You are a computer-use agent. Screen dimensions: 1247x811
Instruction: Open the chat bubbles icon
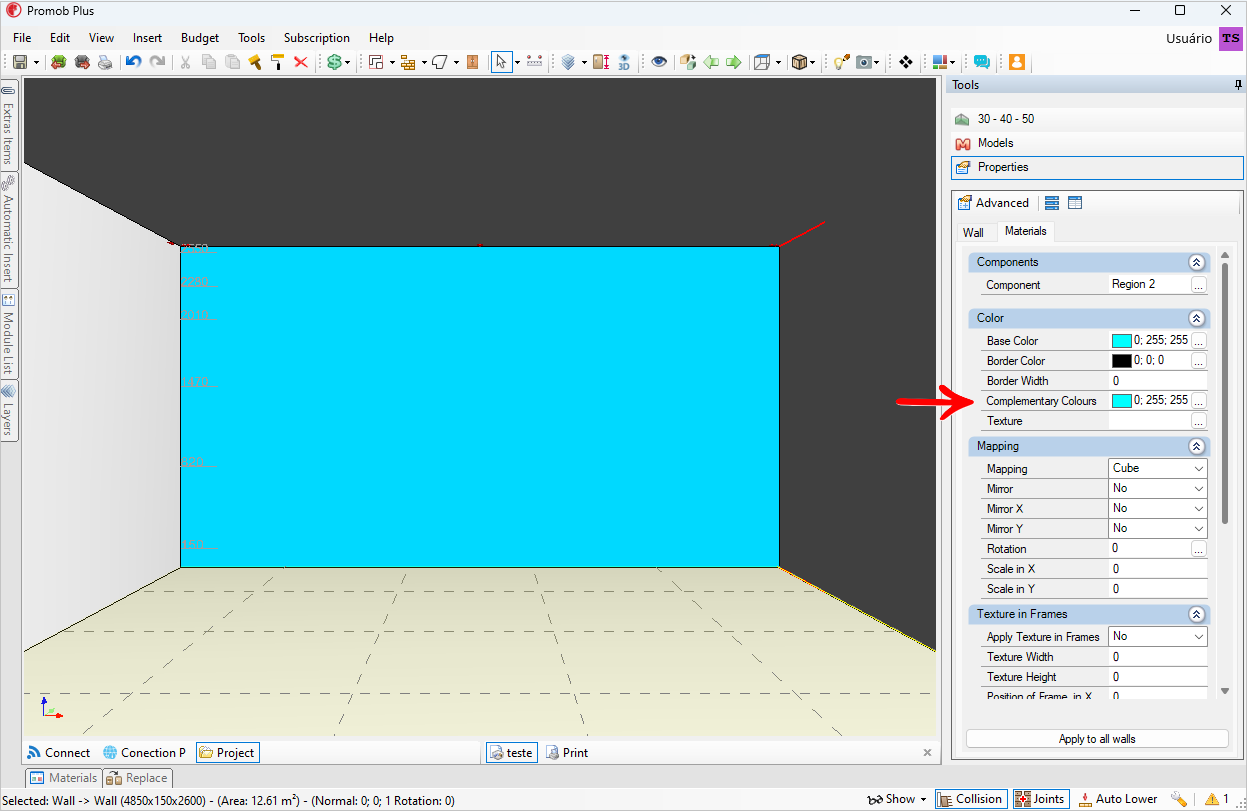coord(982,62)
